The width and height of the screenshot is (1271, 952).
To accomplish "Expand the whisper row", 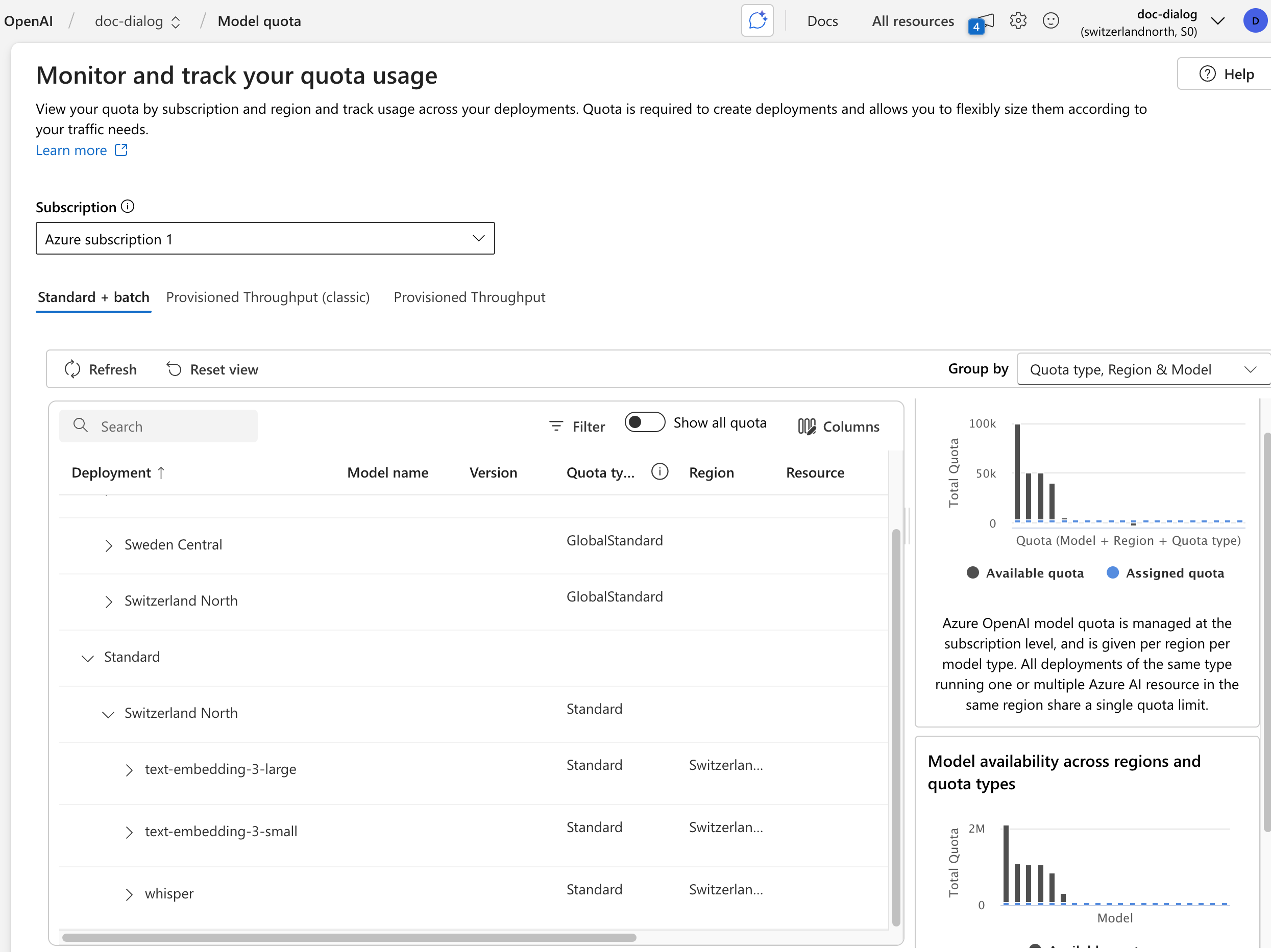I will tap(129, 894).
